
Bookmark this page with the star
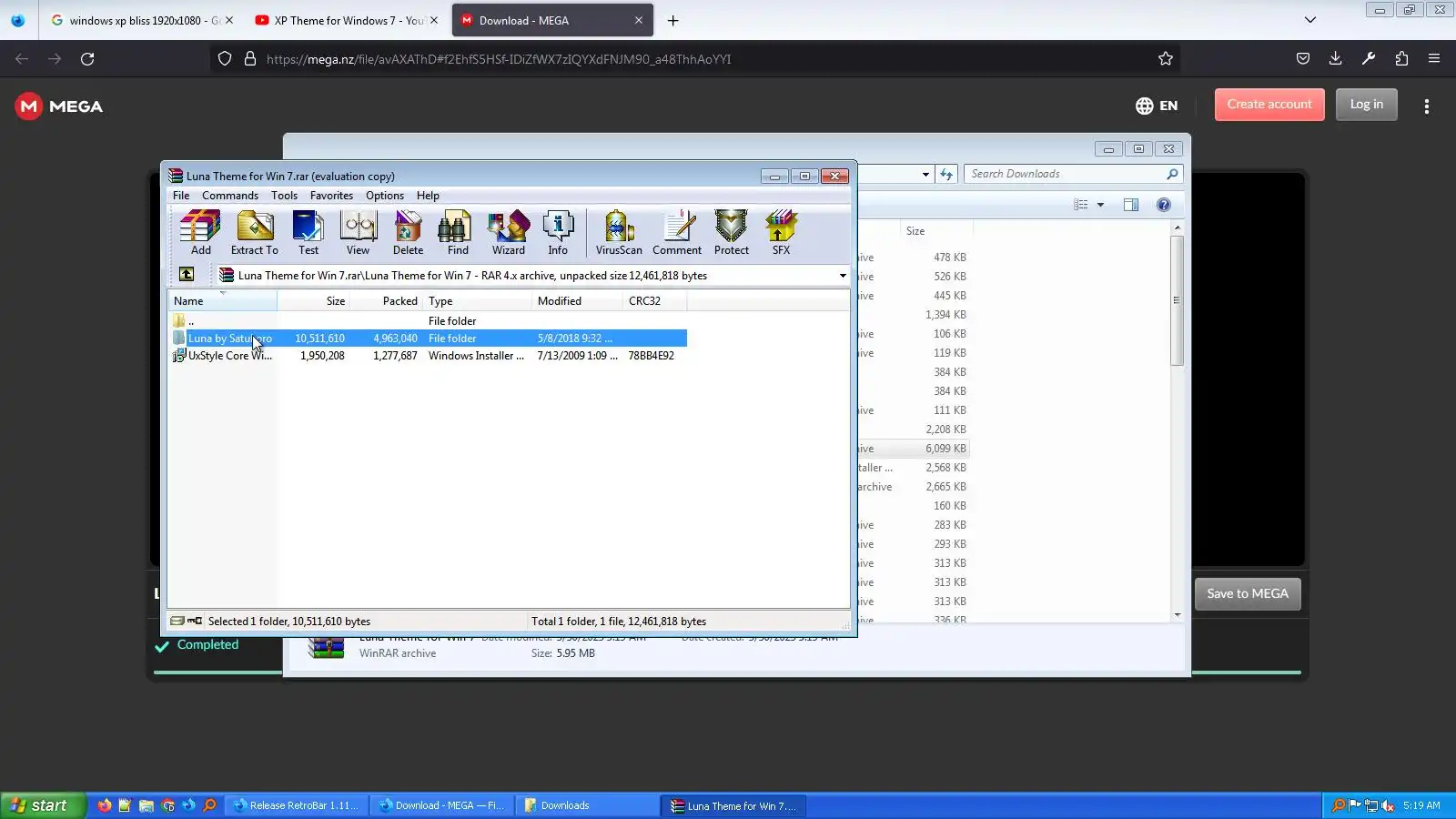click(x=1166, y=59)
